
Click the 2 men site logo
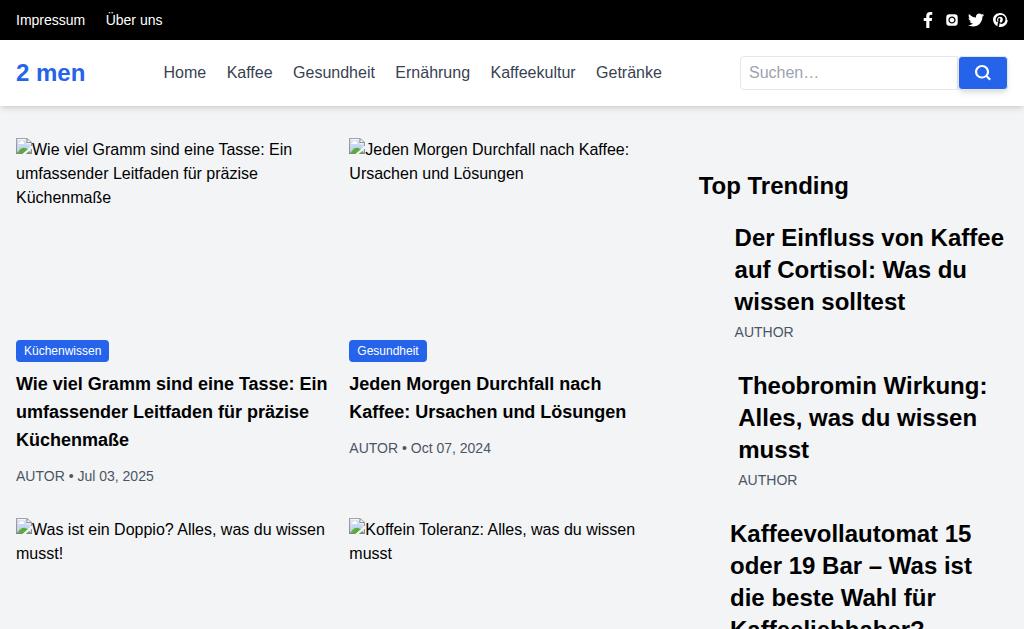50,73
